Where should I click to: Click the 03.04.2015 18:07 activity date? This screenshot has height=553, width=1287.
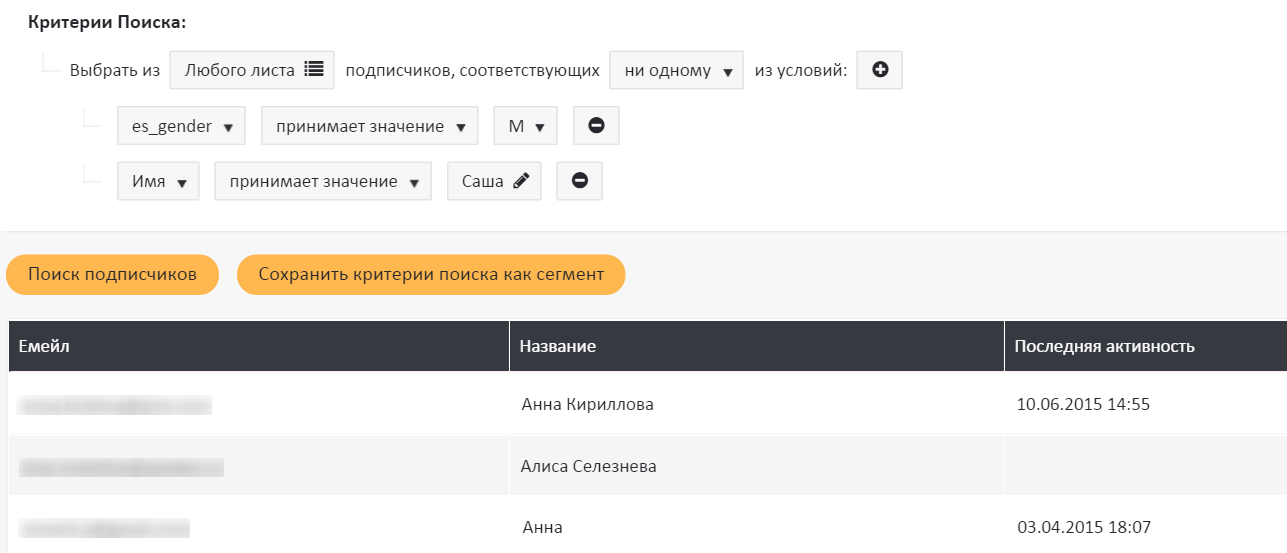click(1081, 526)
